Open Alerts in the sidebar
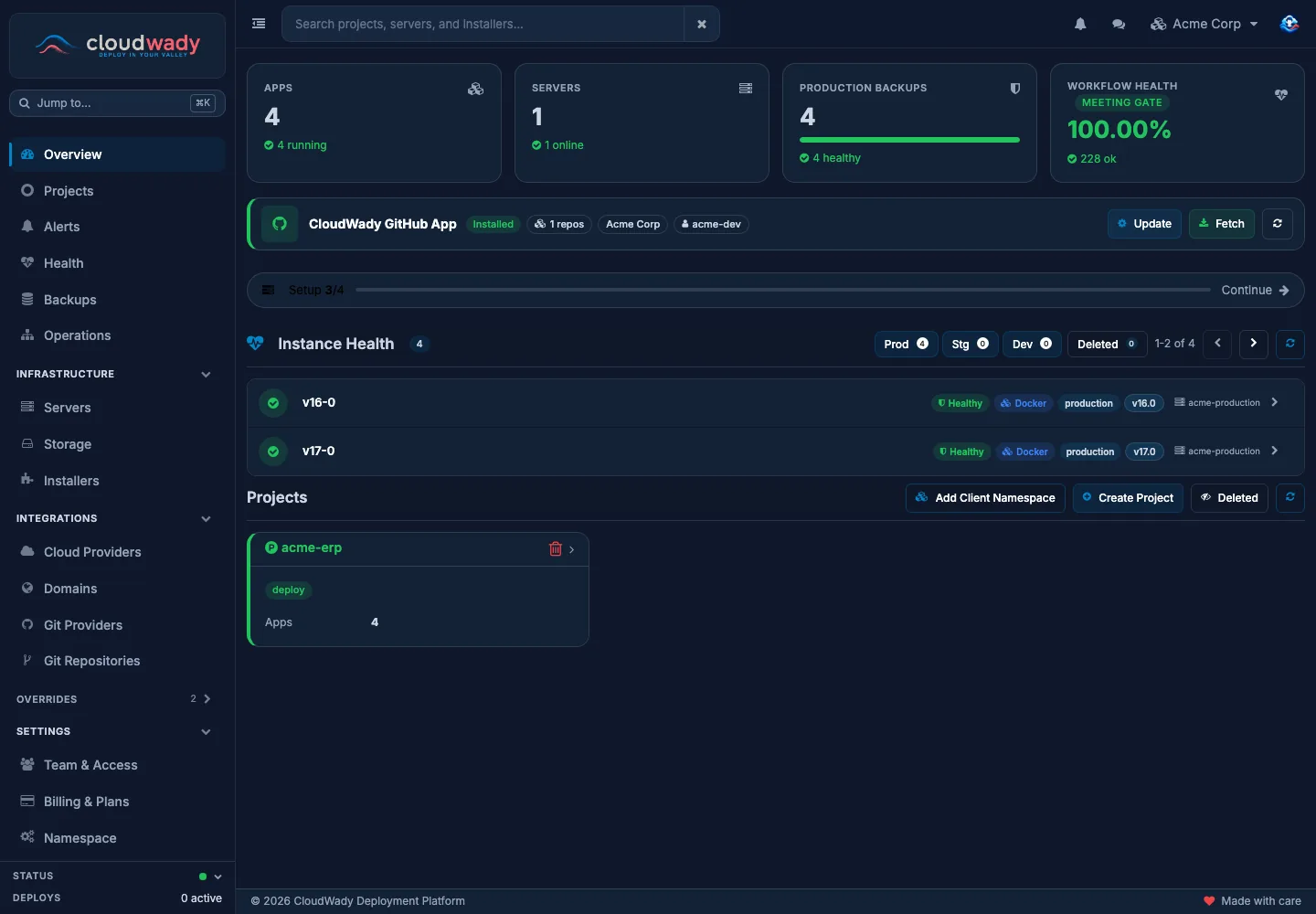Image resolution: width=1316 pixels, height=914 pixels. tap(117, 227)
